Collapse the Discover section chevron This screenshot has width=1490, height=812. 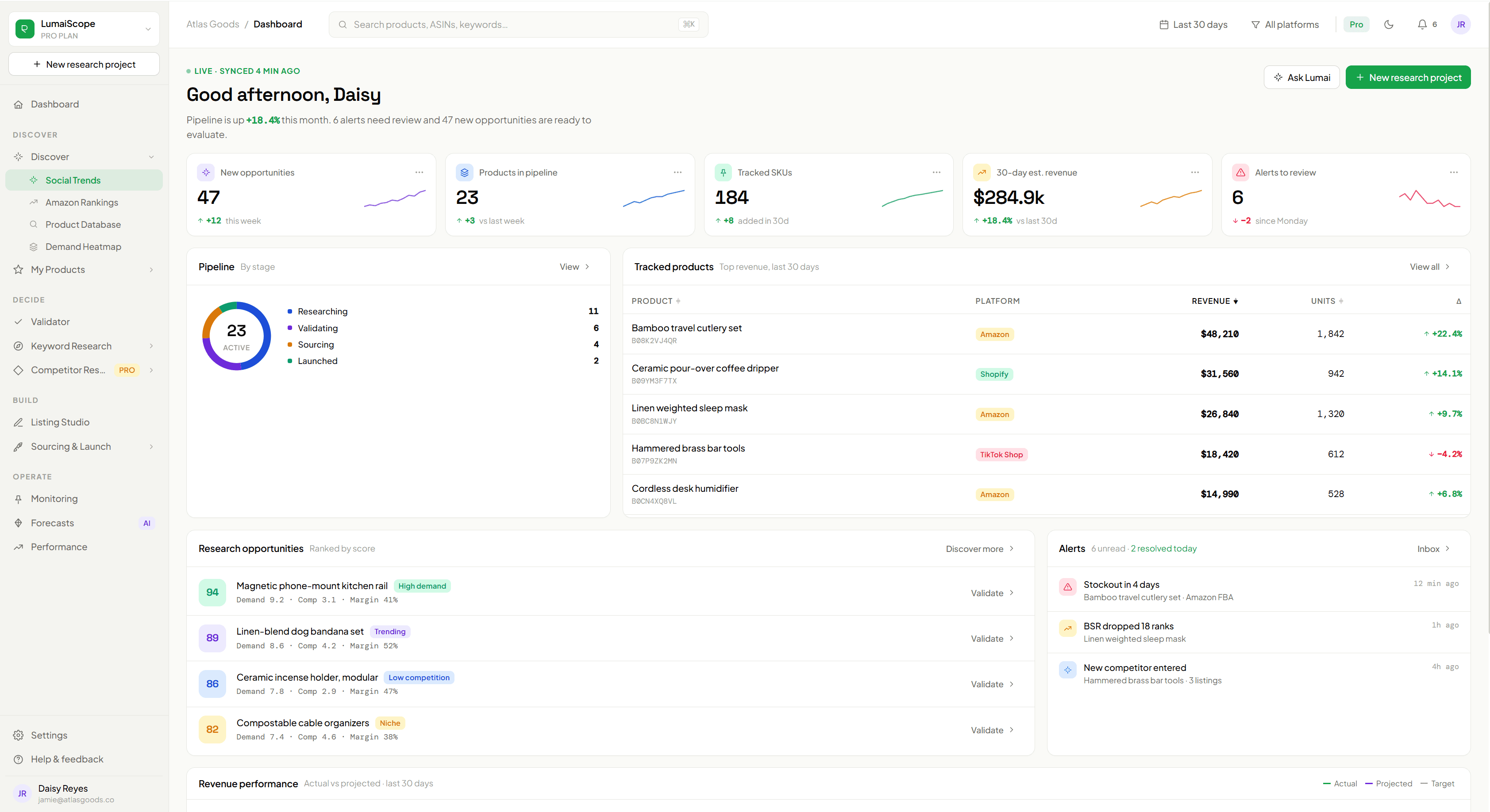pyautogui.click(x=151, y=157)
